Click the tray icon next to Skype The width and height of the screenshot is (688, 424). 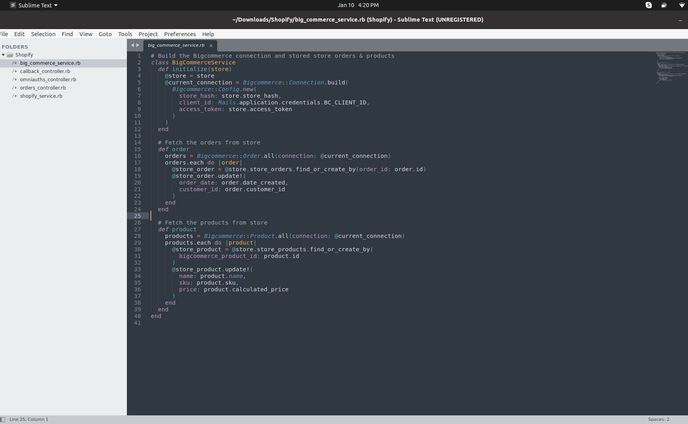click(664, 5)
